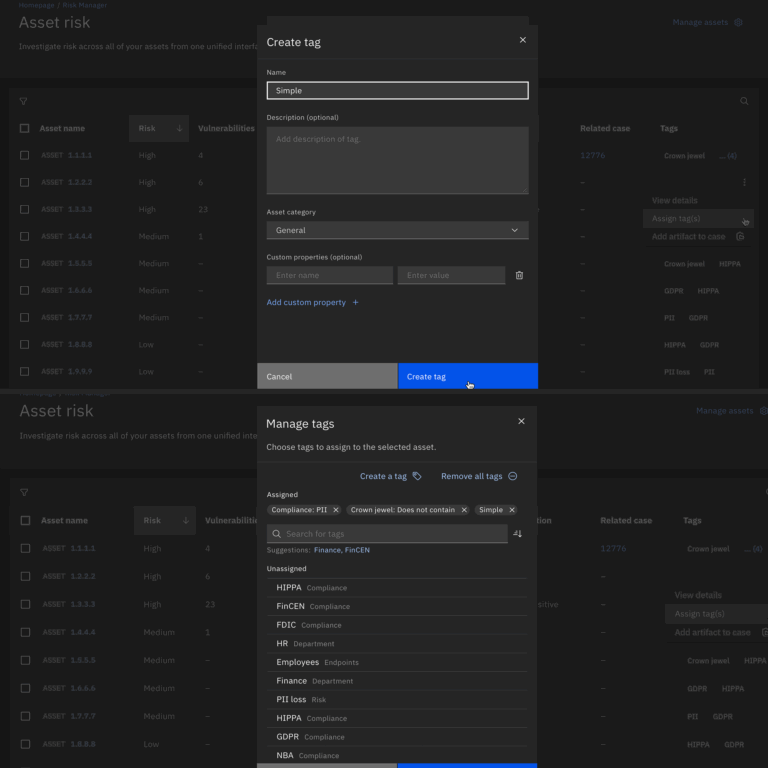Select the HR Department unassigned tag
The height and width of the screenshot is (768, 768).
pos(397,644)
